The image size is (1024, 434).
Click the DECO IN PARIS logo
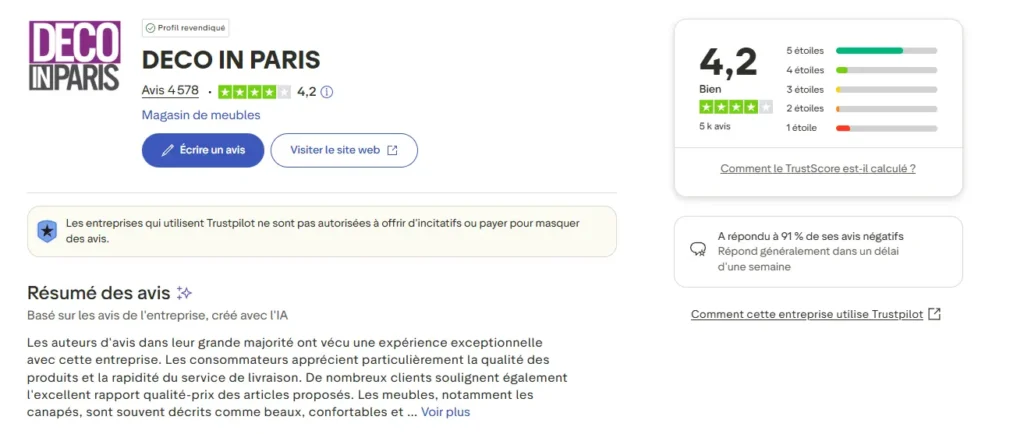click(x=75, y=57)
